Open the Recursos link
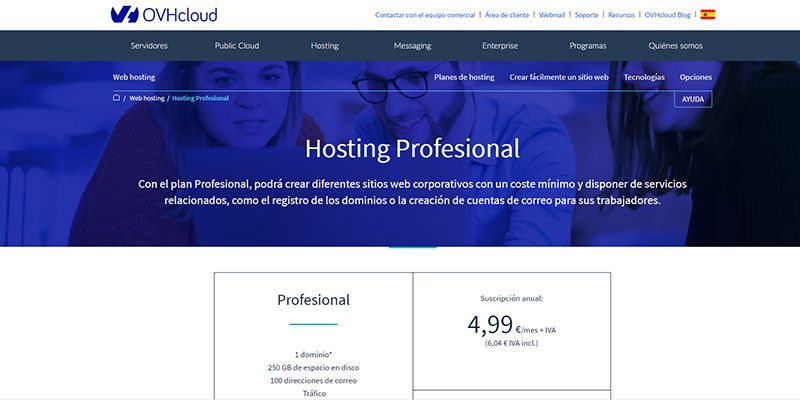This screenshot has height=400, width=800. pyautogui.click(x=621, y=15)
